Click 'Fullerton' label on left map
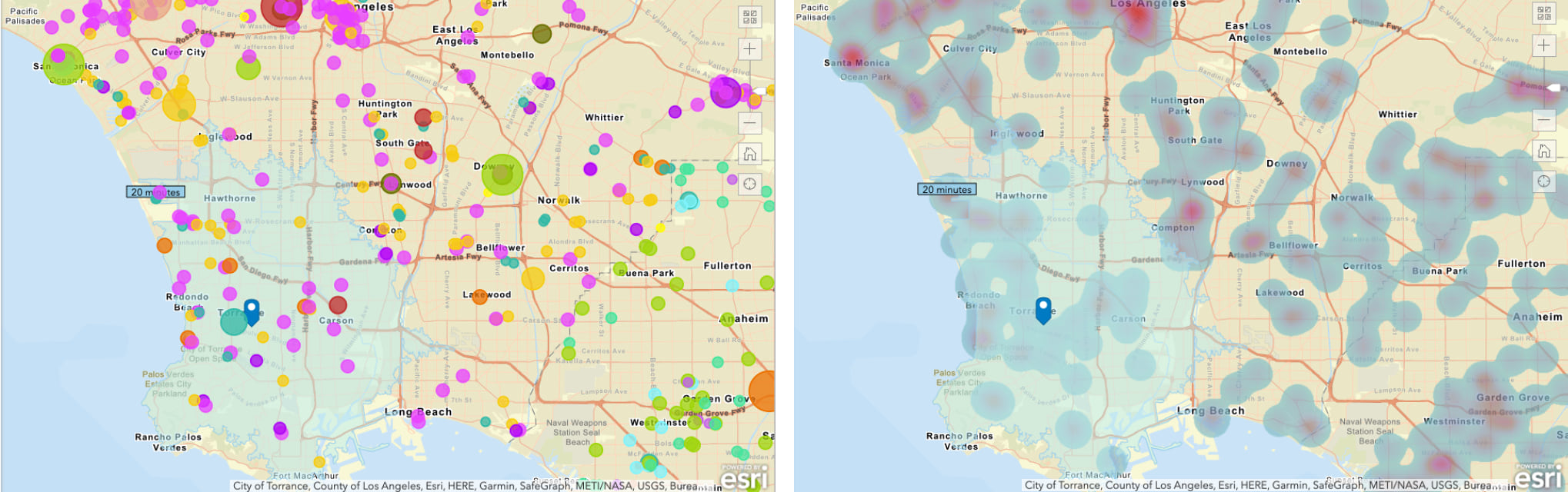 point(727,266)
